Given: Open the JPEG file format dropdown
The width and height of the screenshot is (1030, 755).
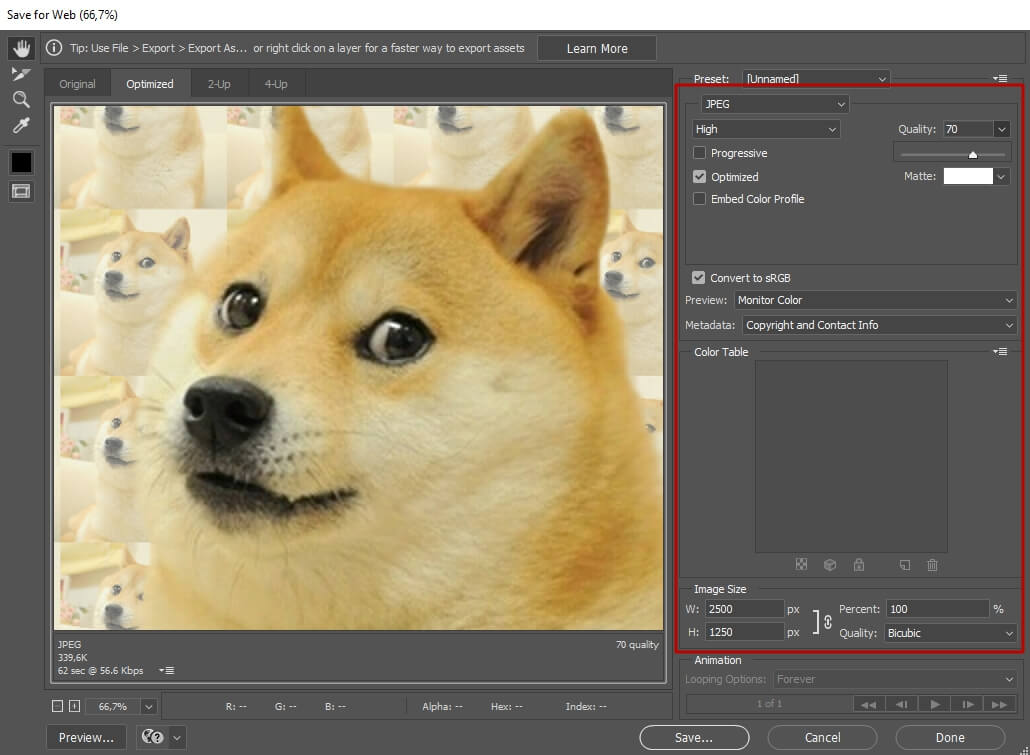Looking at the screenshot, I should (775, 104).
